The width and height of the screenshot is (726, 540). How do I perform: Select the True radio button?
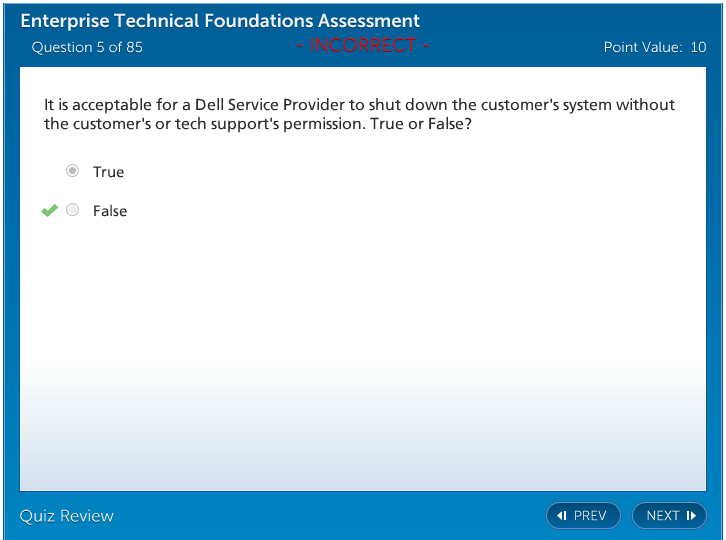tap(72, 171)
